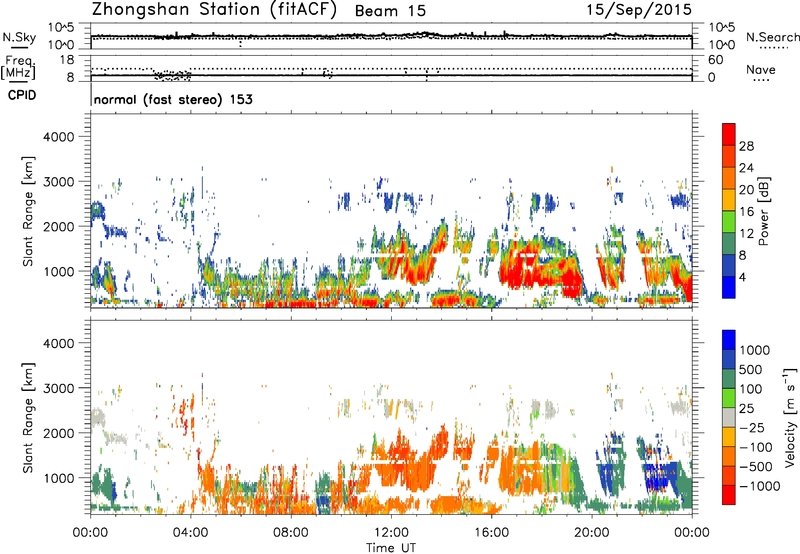Click the "Zhongshan Station (fitACF)" title
This screenshot has width=800, height=554.
pos(214,10)
